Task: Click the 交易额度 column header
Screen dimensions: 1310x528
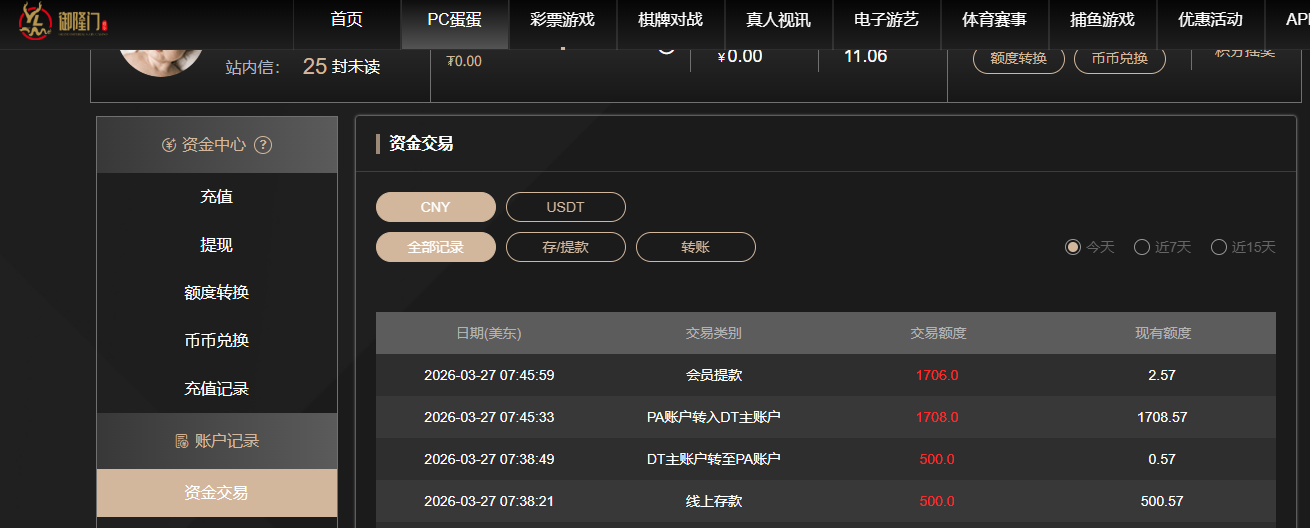Action: (x=938, y=334)
